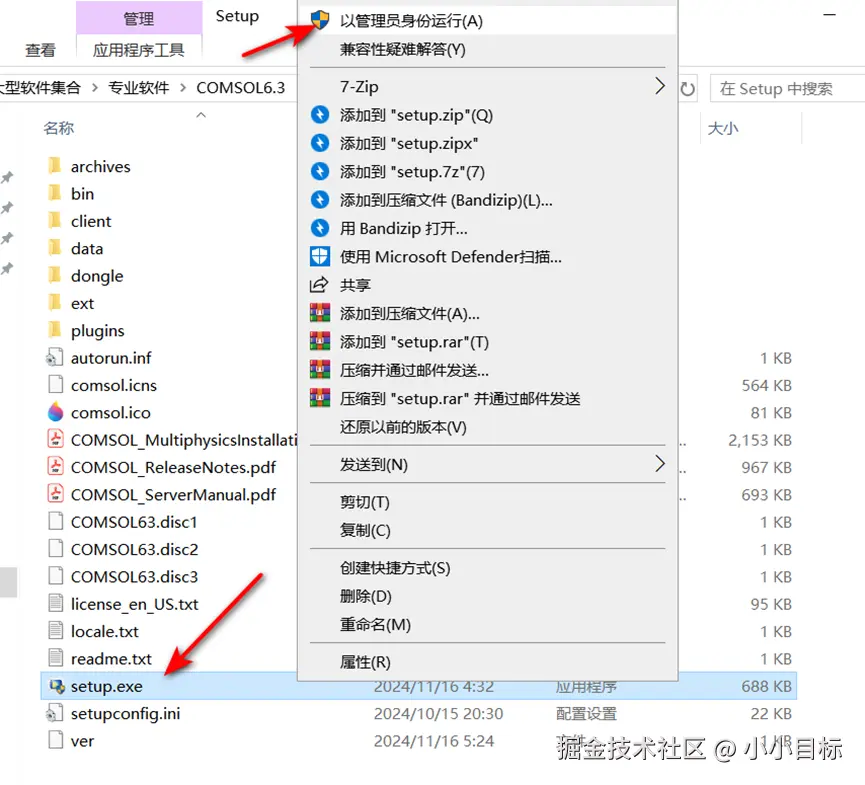This screenshot has width=865, height=785.
Task: Click the share icon in context menu
Action: [x=319, y=285]
